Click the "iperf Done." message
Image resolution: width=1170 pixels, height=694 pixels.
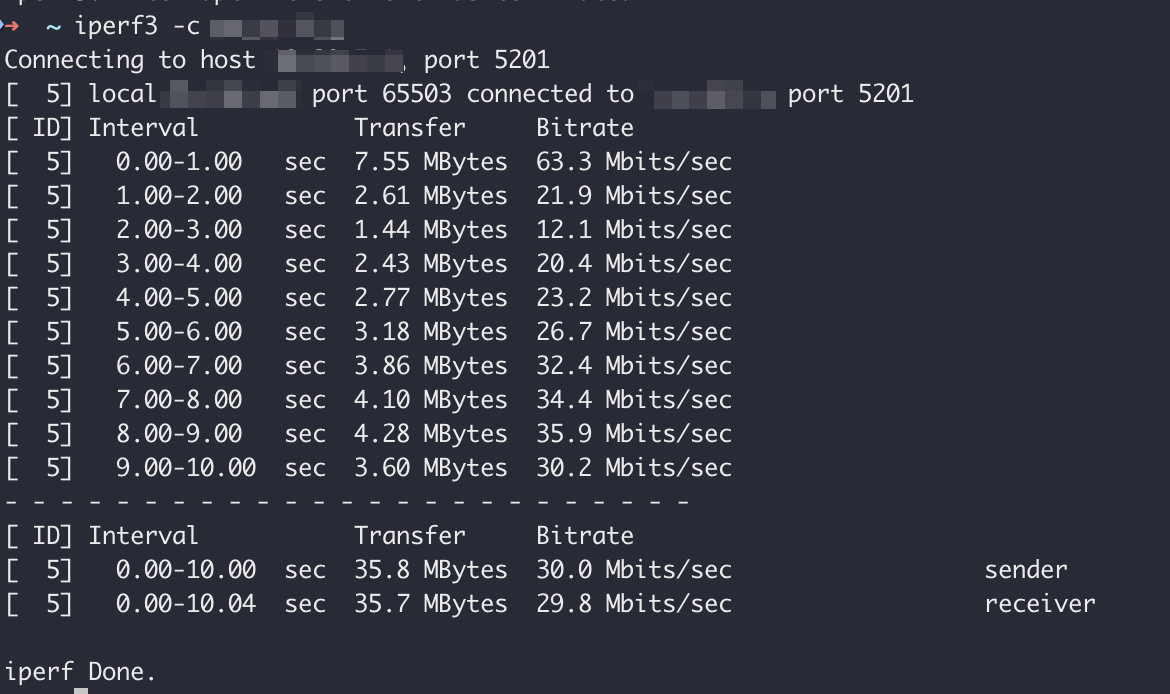(x=81, y=672)
